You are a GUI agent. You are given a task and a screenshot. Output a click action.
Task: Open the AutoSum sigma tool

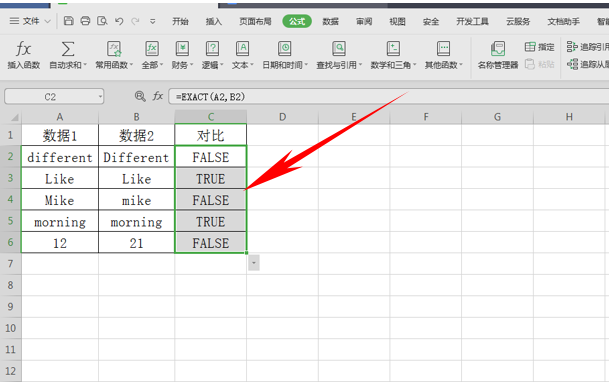tap(68, 49)
